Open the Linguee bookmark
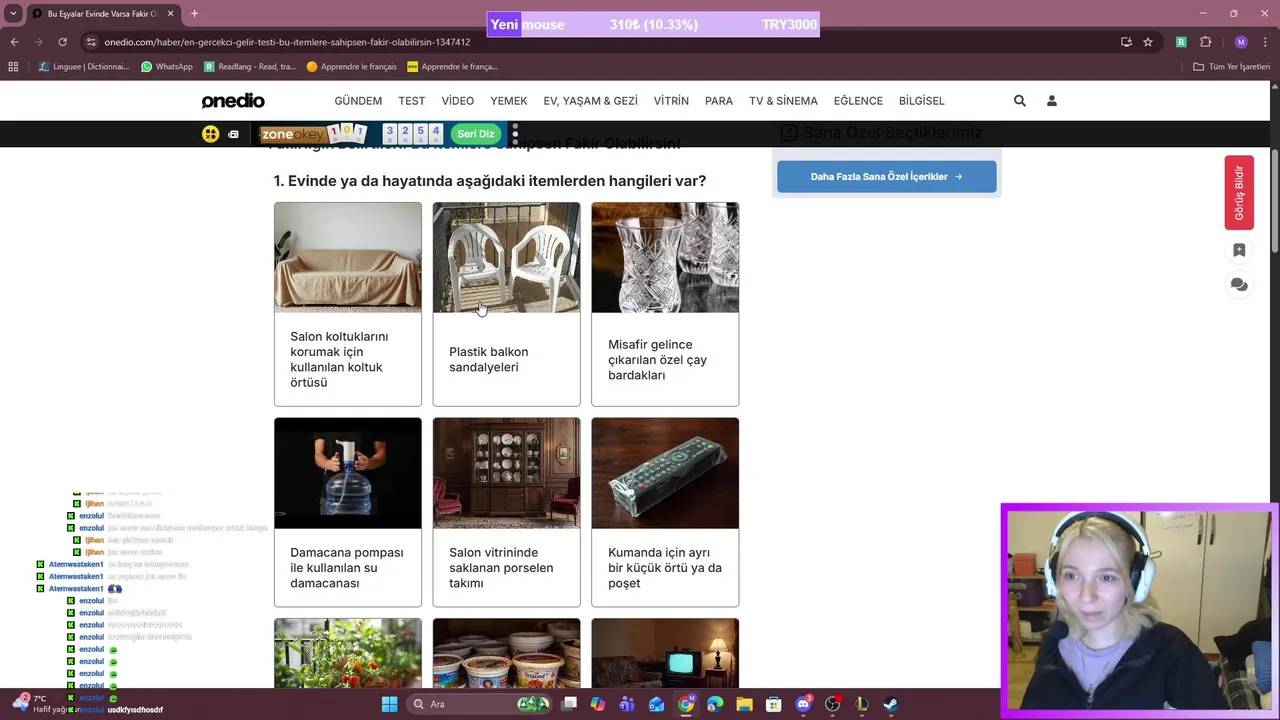Image resolution: width=1280 pixels, height=720 pixels. pyautogui.click(x=84, y=67)
